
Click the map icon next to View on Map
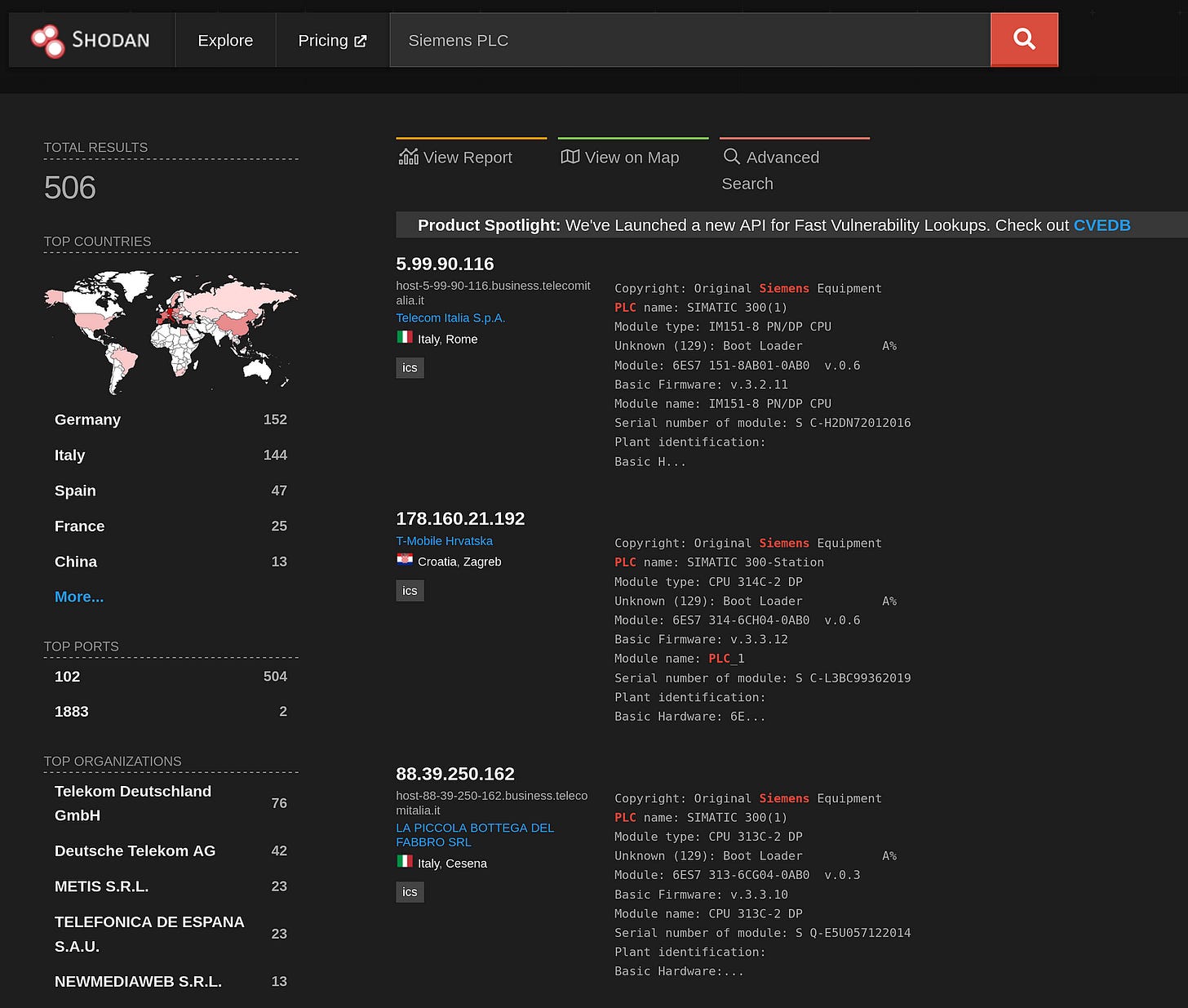pyautogui.click(x=570, y=157)
